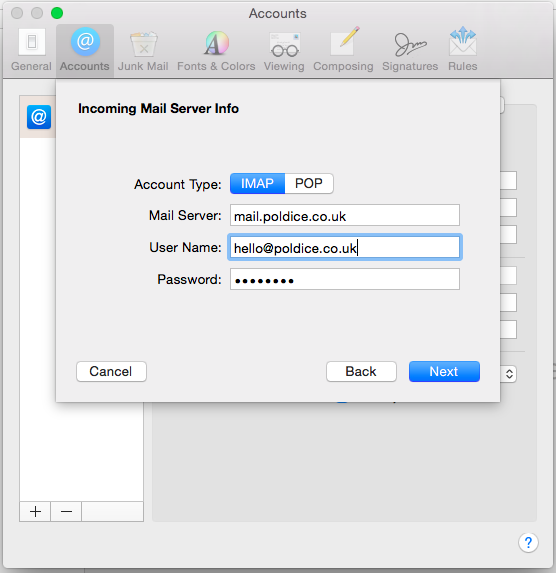Remove account with minus button
The image size is (556, 573).
[x=66, y=511]
